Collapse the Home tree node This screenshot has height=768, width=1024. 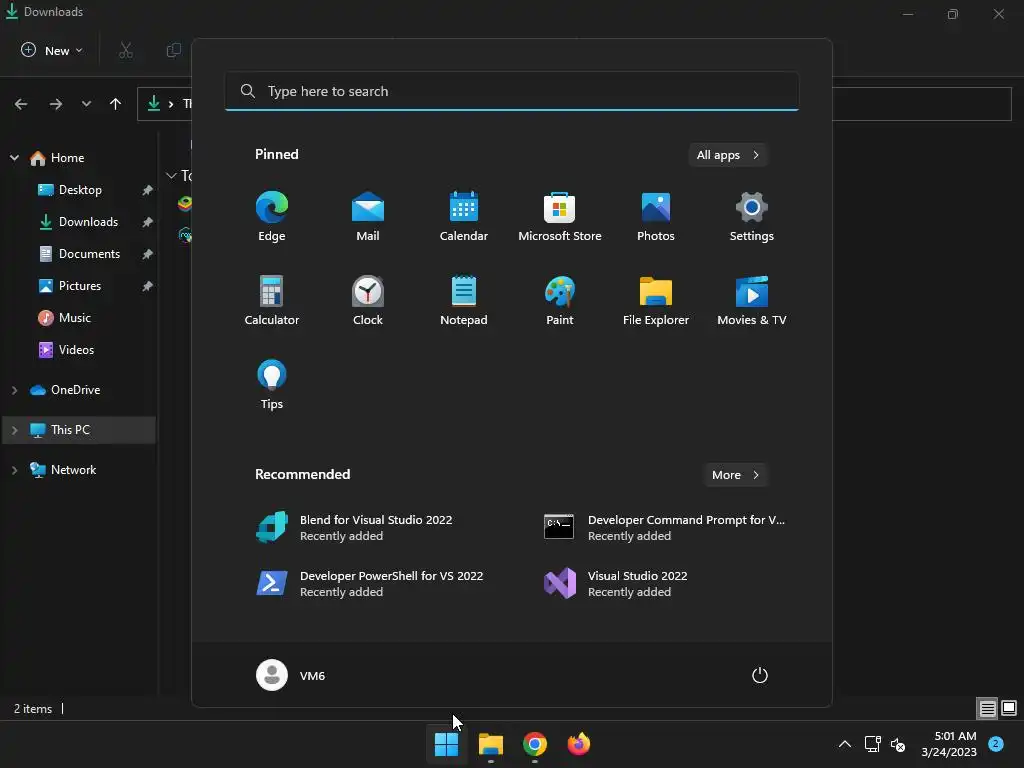coord(14,158)
